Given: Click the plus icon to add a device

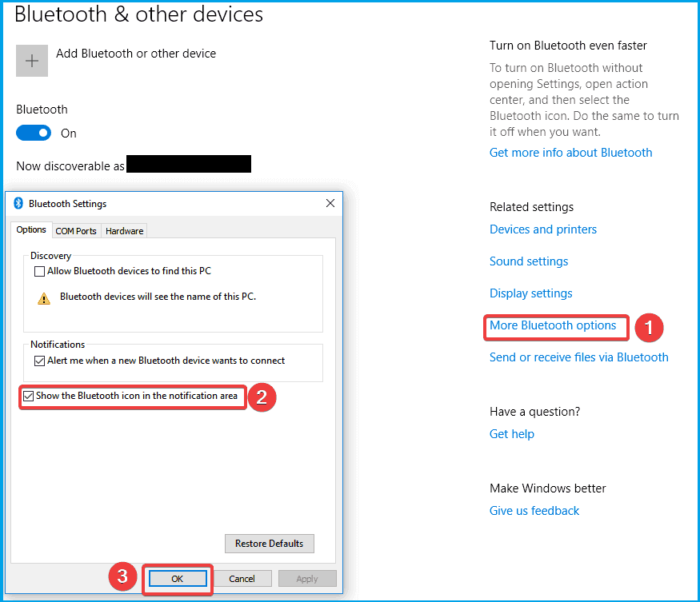Looking at the screenshot, I should coord(32,61).
